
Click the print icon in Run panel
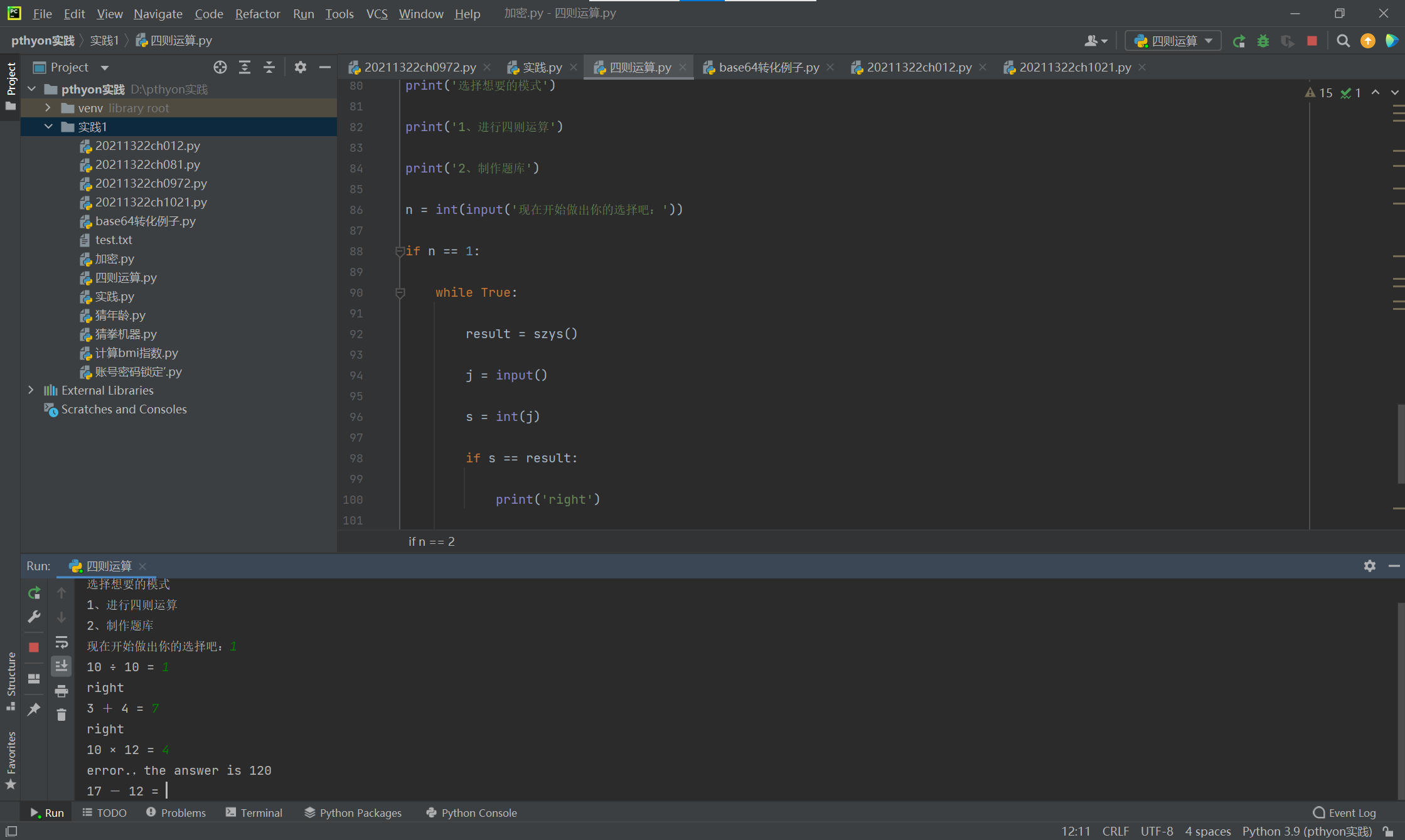tap(61, 691)
